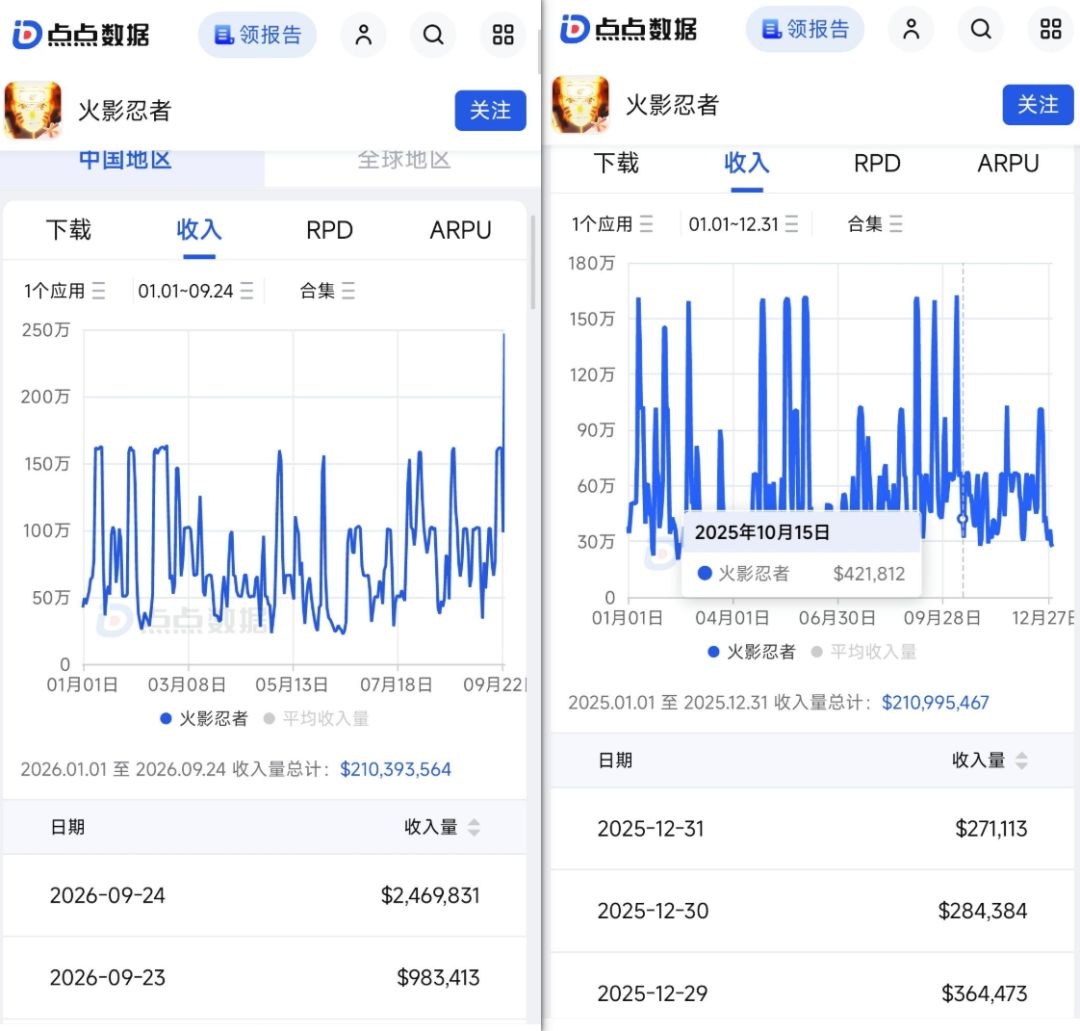Click the 2025年10月15日 tooltip header
The image size is (1080, 1031).
point(762,532)
